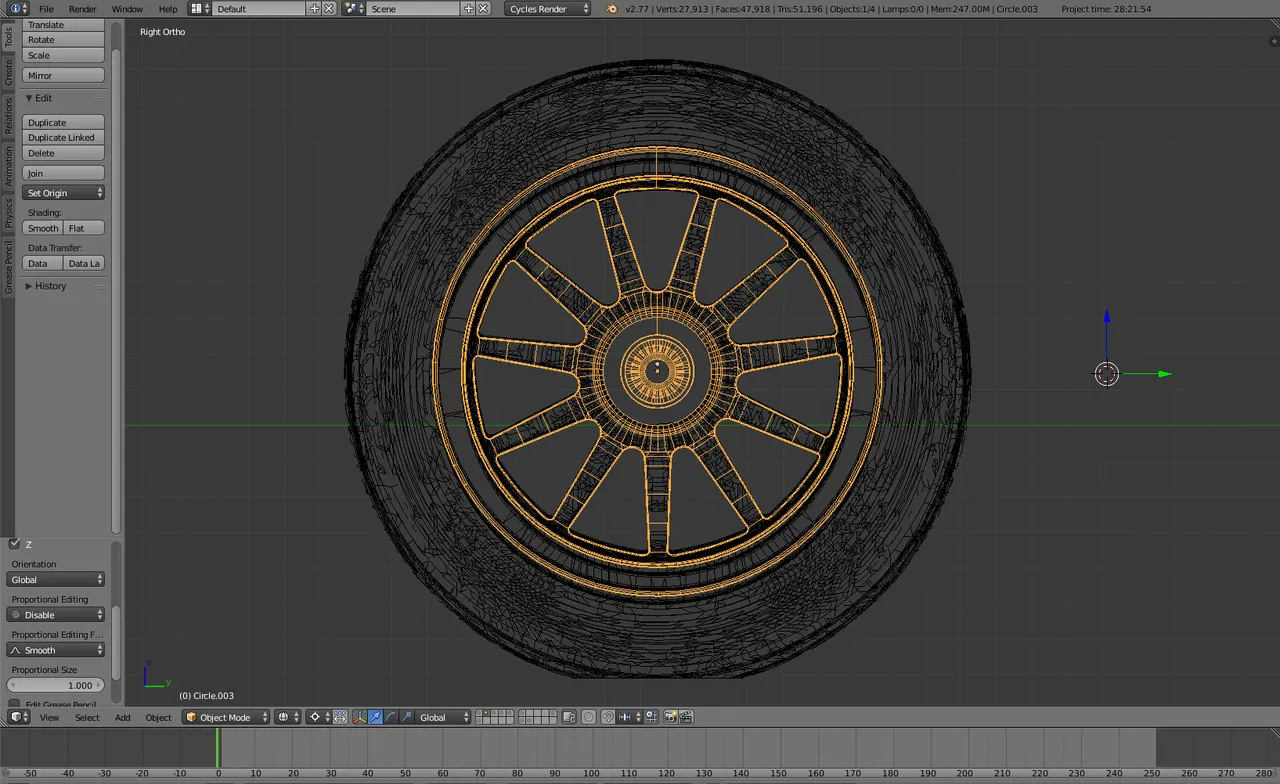Click the Blender logo icon in header

pos(612,8)
